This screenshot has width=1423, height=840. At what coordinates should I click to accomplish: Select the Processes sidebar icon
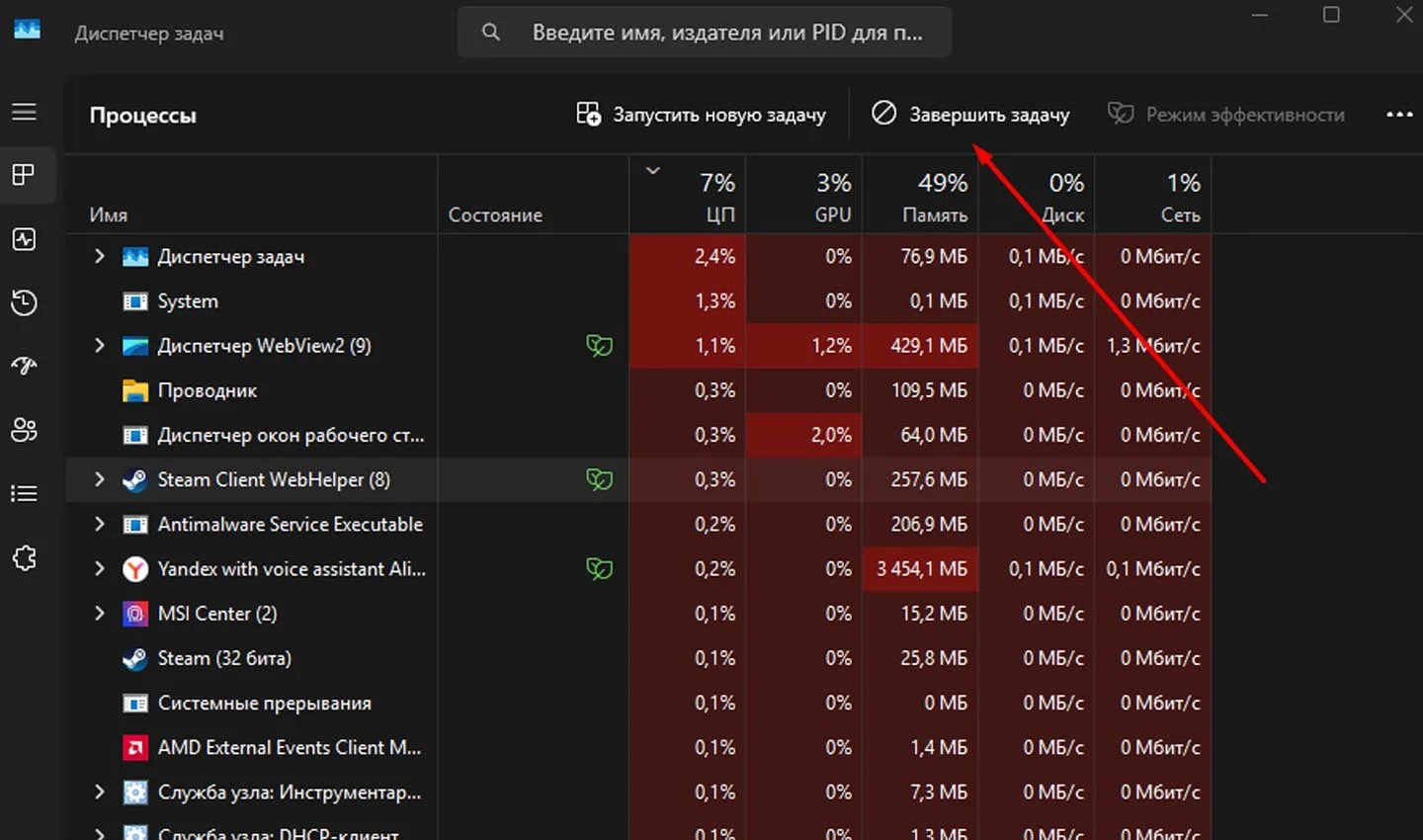pyautogui.click(x=24, y=175)
